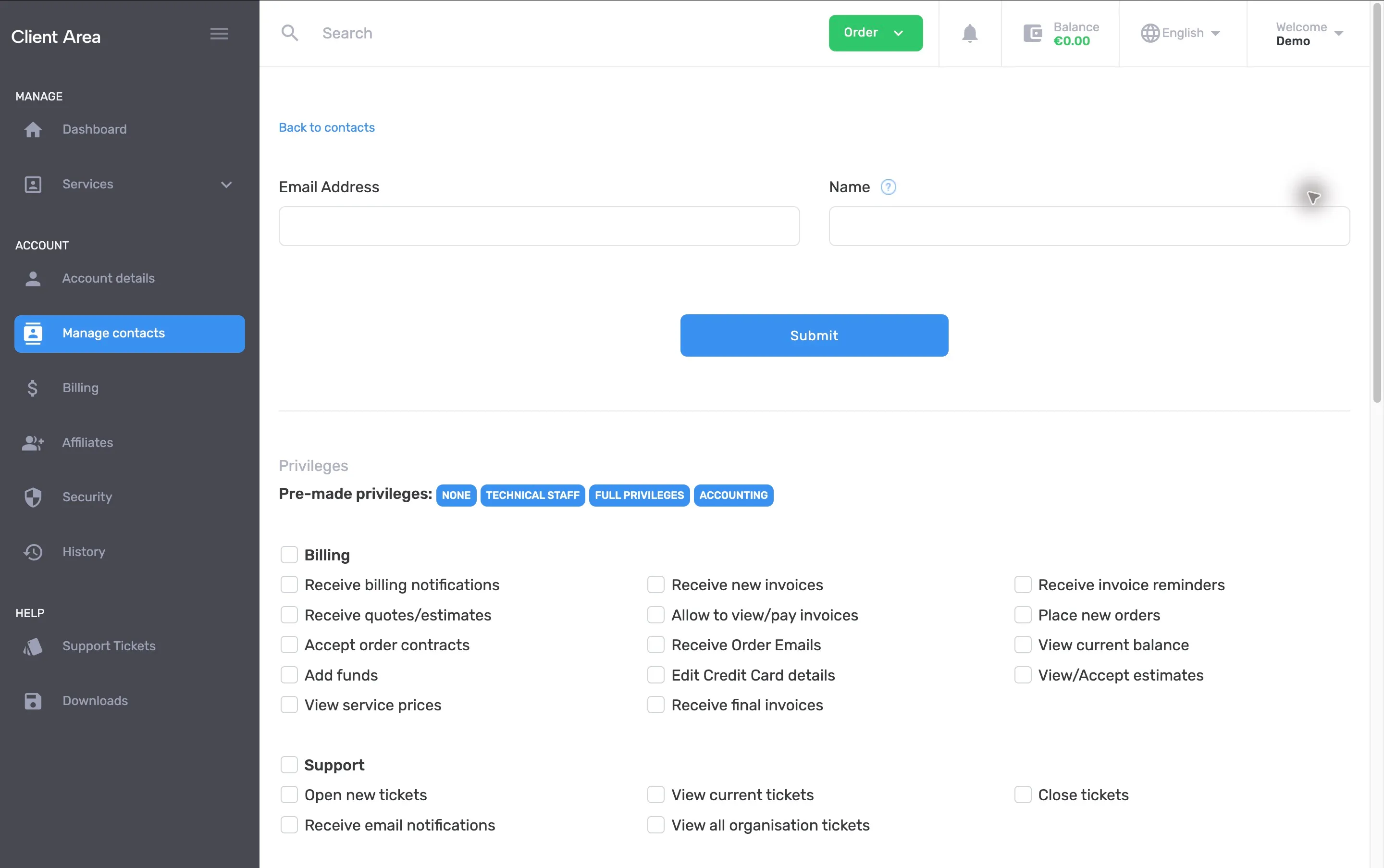Click the blue Submit button
Screen dimensions: 1384x868
pyautogui.click(x=814, y=335)
